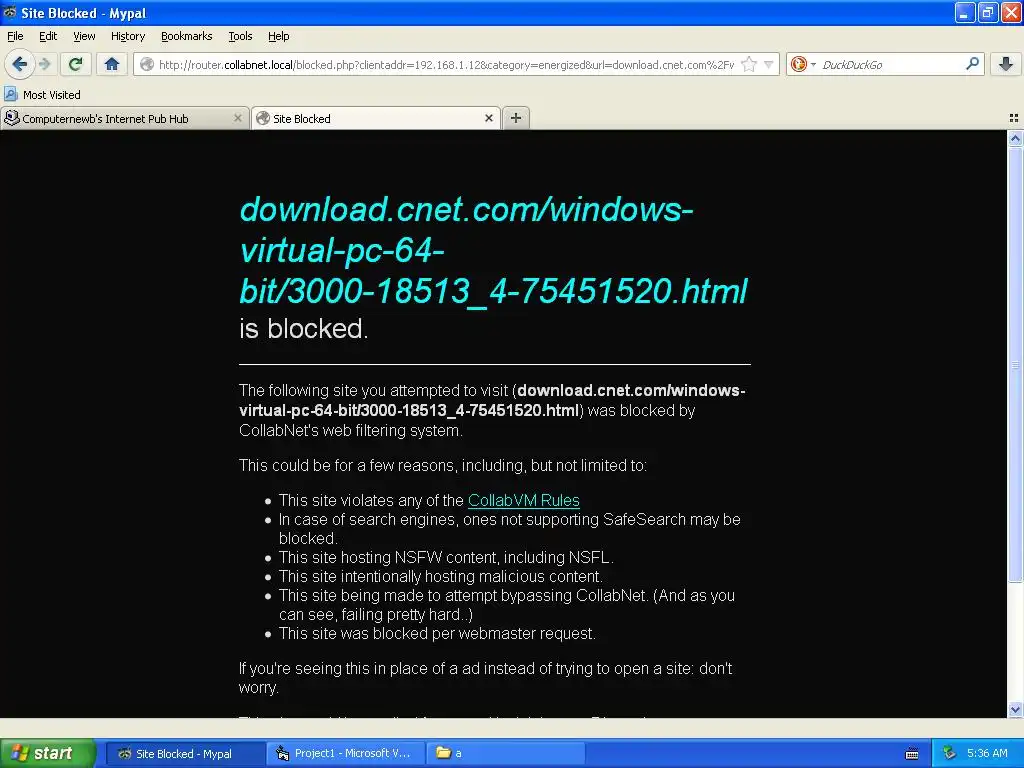Image resolution: width=1024 pixels, height=768 pixels.
Task: Open the View menu
Action: [84, 36]
